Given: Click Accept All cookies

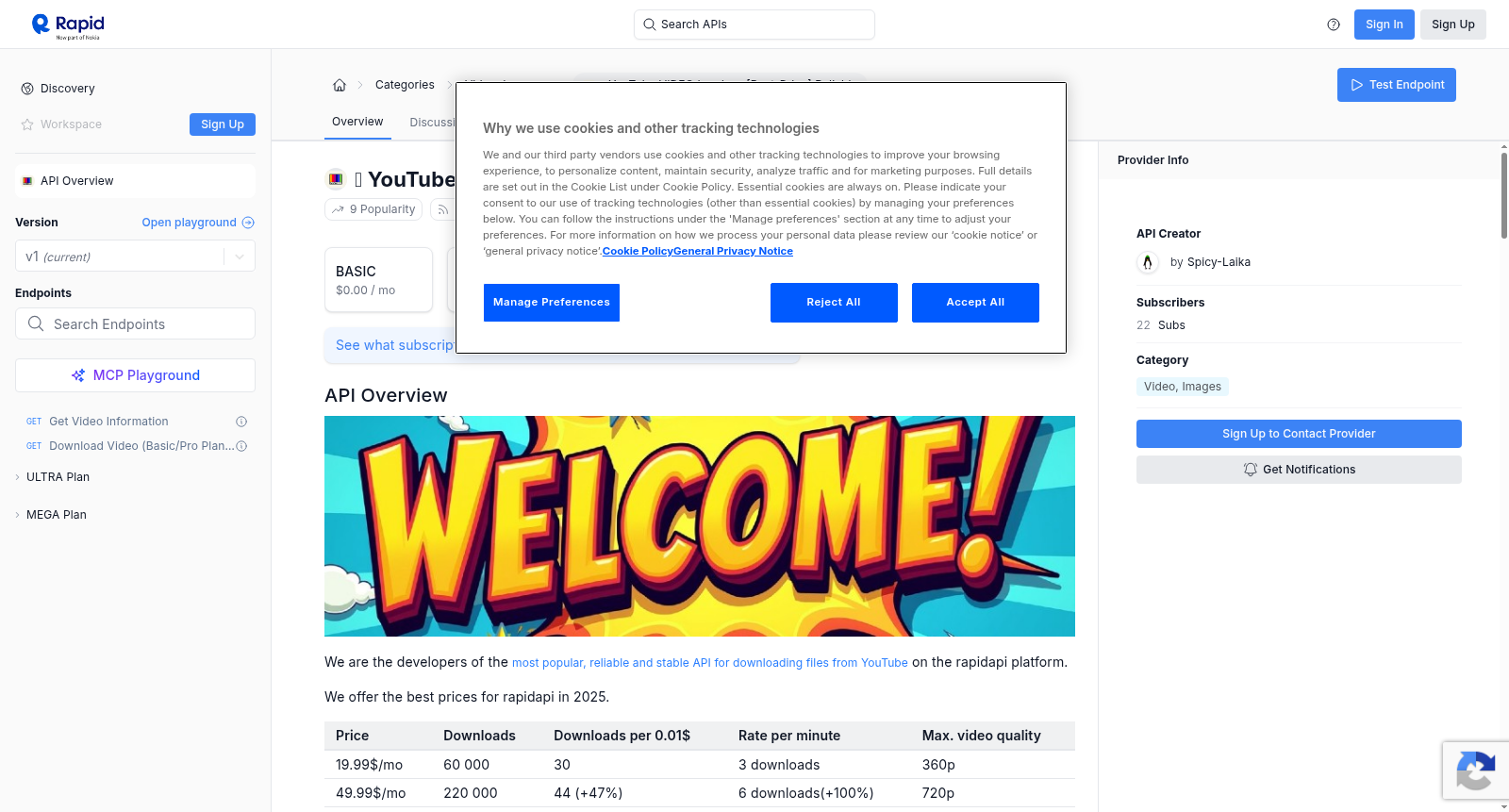Looking at the screenshot, I should (x=975, y=303).
